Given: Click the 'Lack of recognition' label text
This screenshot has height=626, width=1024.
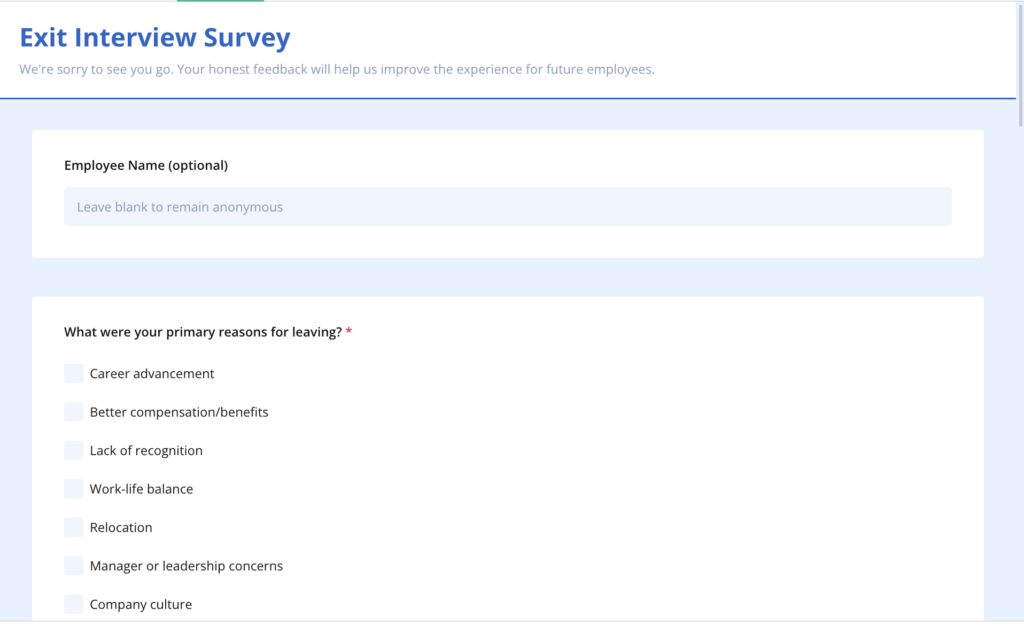Looking at the screenshot, I should click(x=146, y=451).
